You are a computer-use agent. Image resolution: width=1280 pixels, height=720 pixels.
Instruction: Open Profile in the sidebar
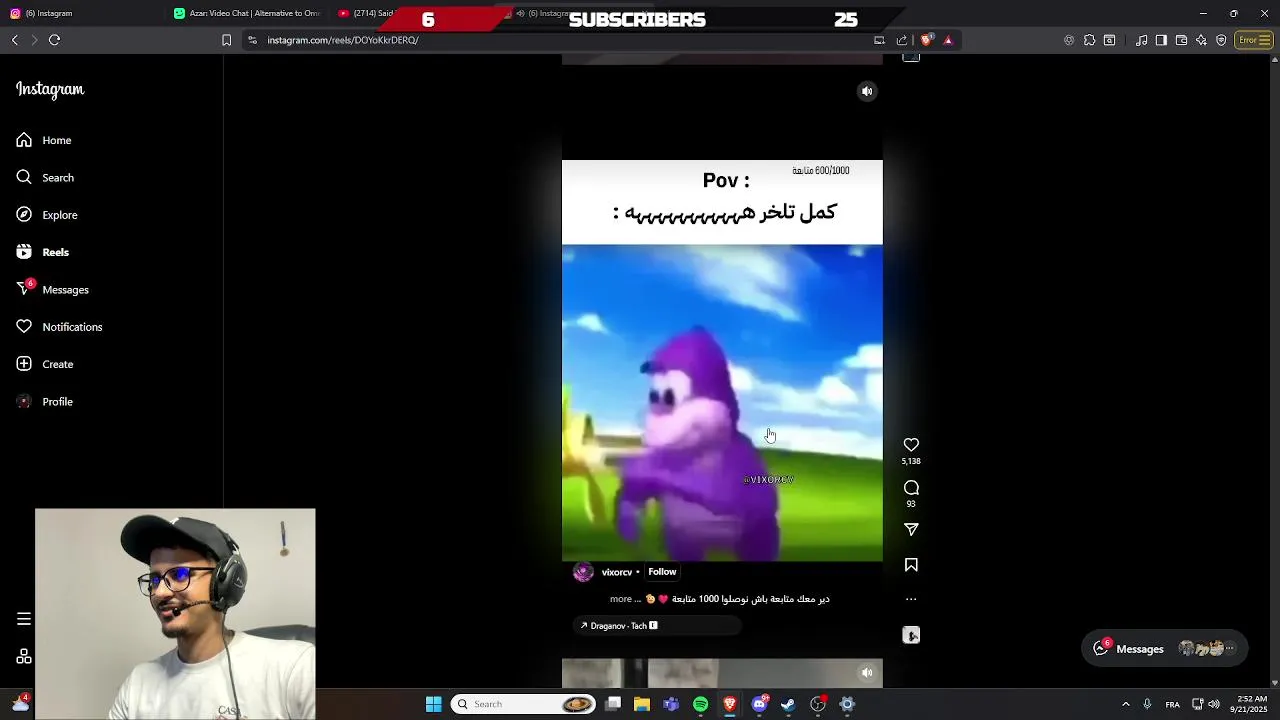45,401
